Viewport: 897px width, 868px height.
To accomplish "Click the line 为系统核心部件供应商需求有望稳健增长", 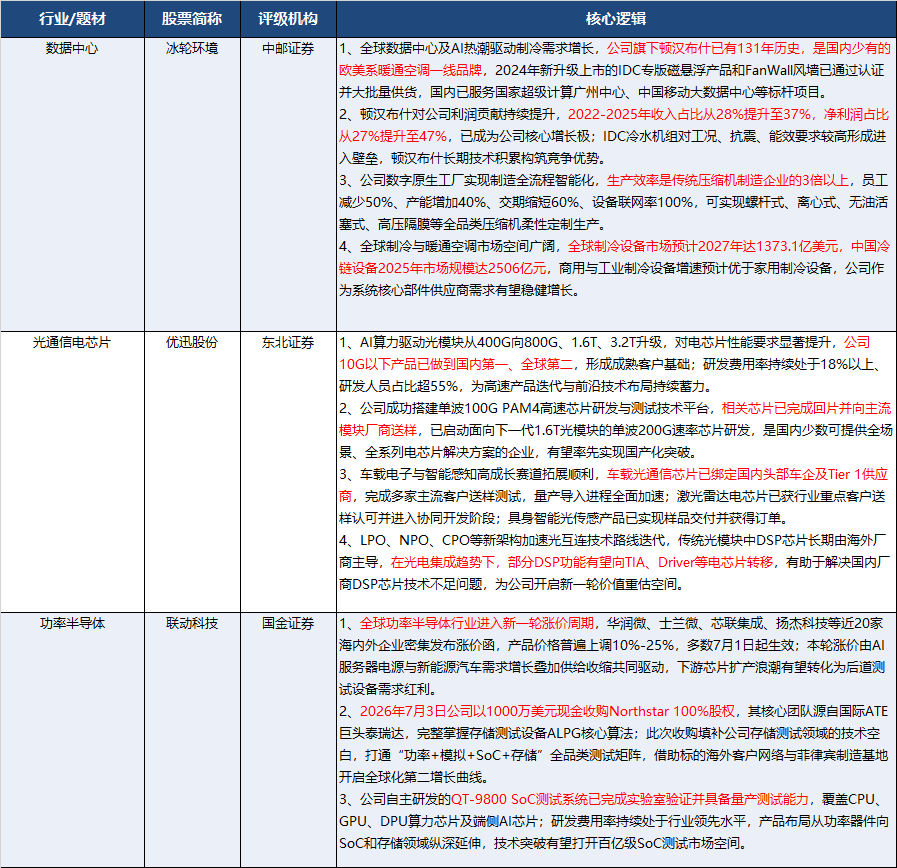I will pyautogui.click(x=460, y=290).
